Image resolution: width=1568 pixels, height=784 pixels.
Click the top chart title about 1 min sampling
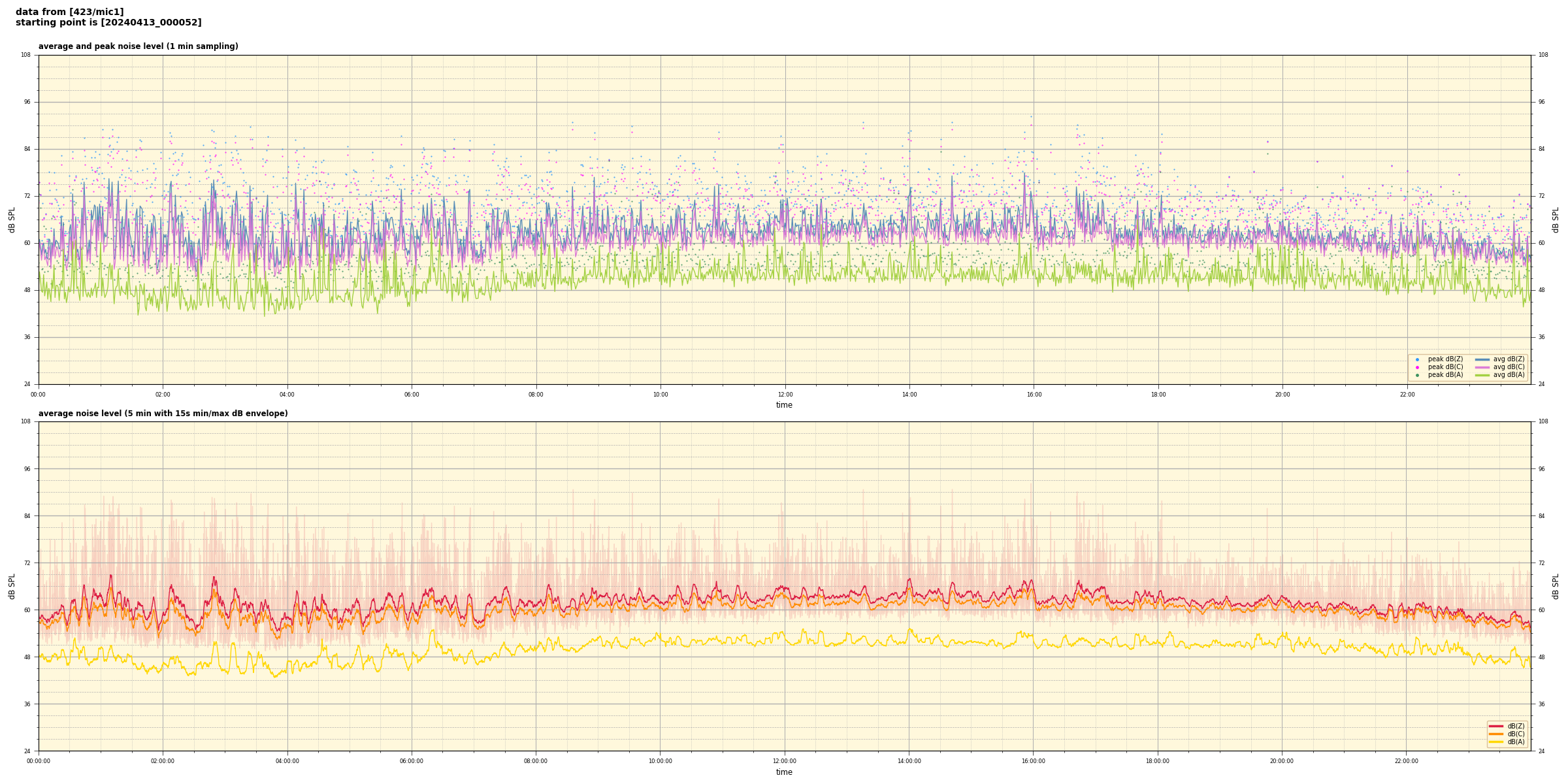[x=138, y=46]
